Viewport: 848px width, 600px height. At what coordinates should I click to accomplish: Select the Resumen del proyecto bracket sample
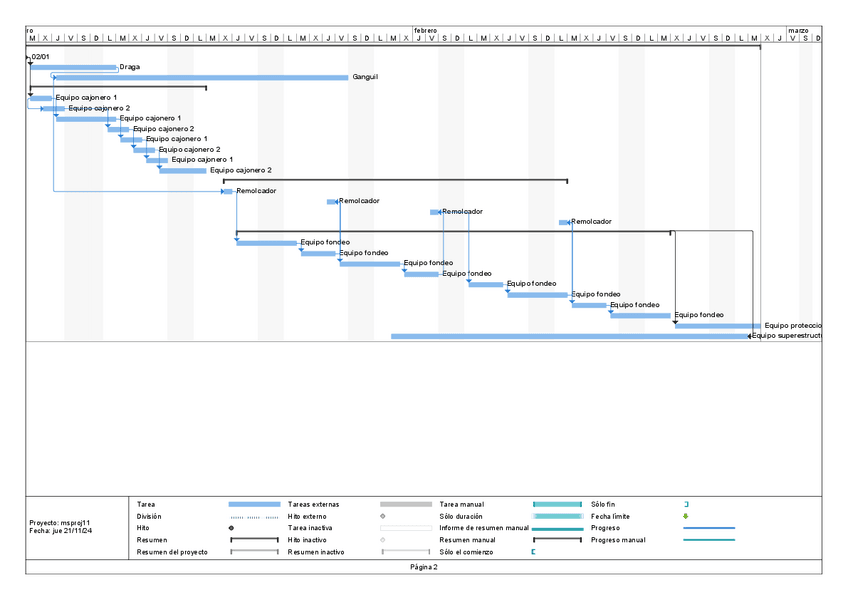[254, 552]
